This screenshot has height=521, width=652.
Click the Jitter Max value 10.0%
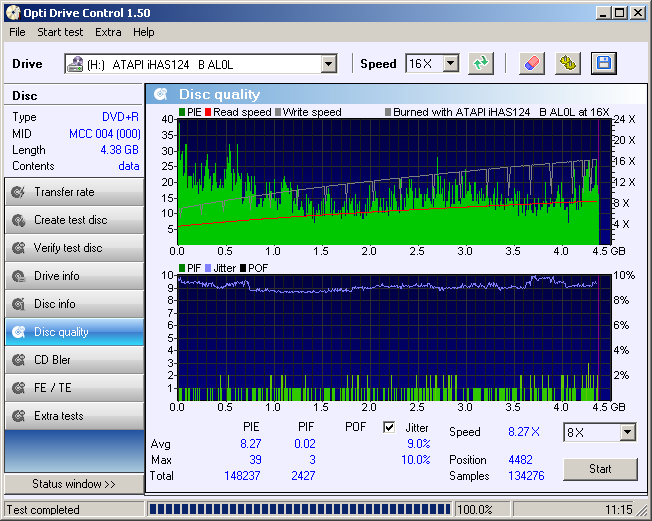[416, 460]
